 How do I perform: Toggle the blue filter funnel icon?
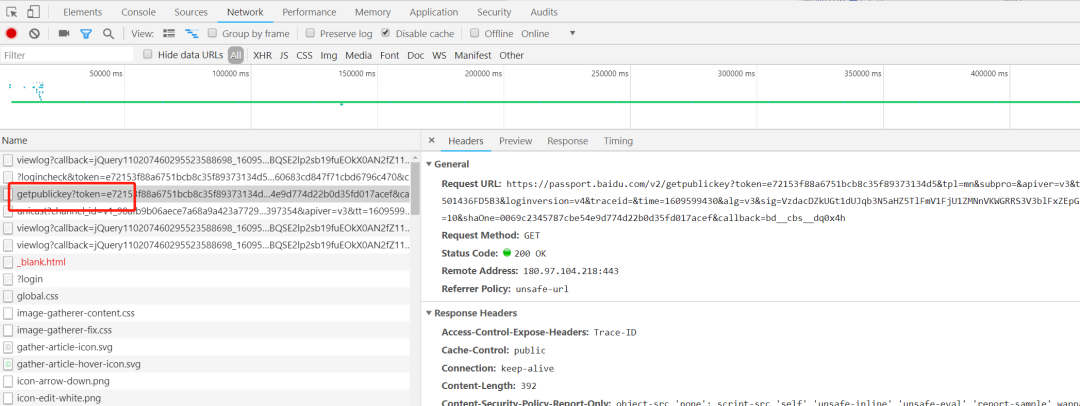[x=86, y=33]
